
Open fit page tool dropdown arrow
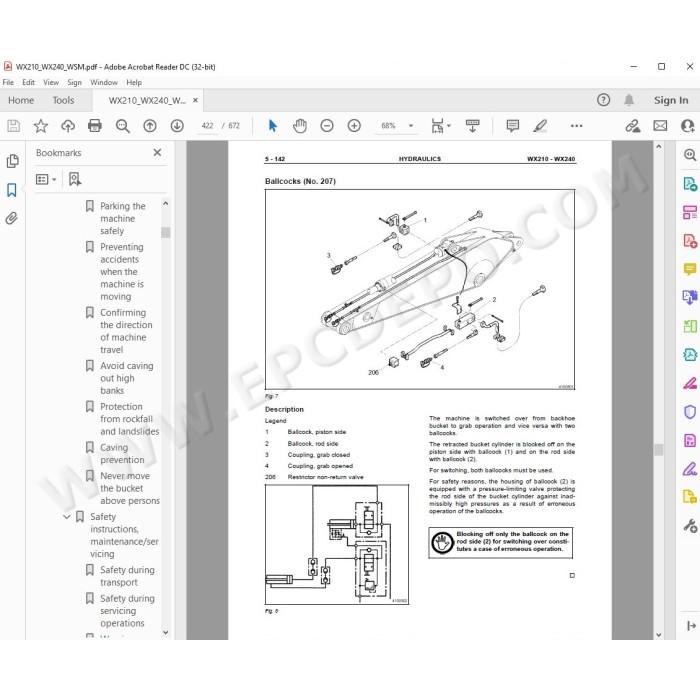click(449, 126)
